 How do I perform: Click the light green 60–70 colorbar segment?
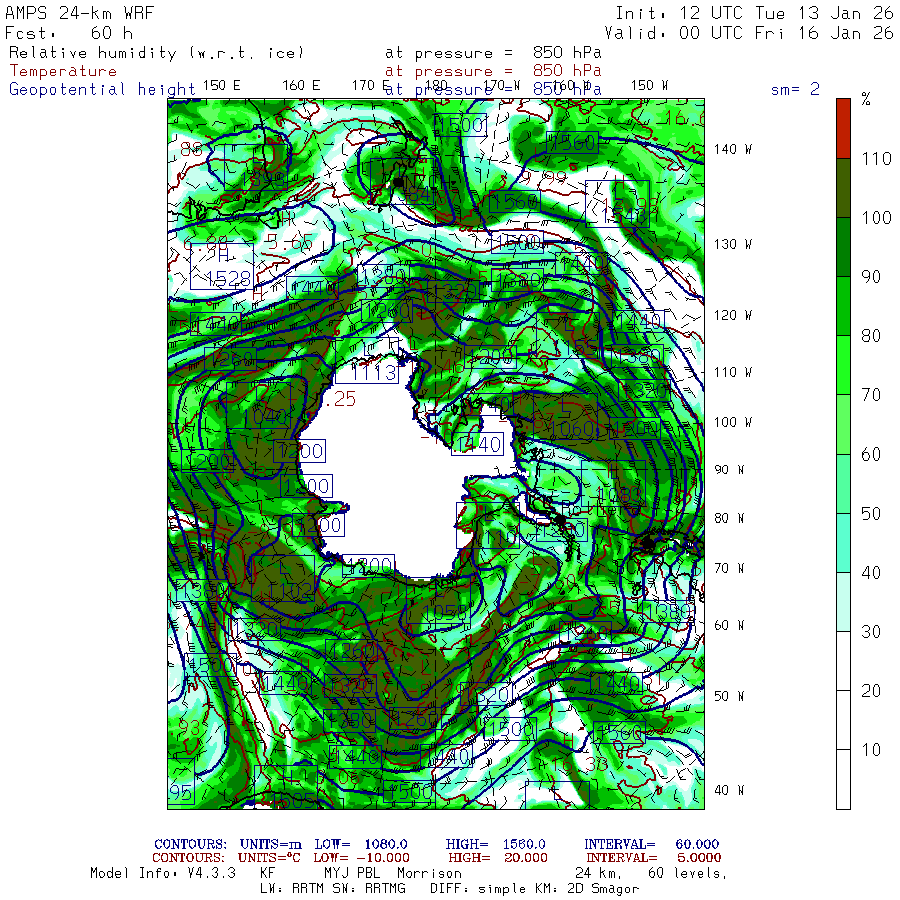pos(843,424)
